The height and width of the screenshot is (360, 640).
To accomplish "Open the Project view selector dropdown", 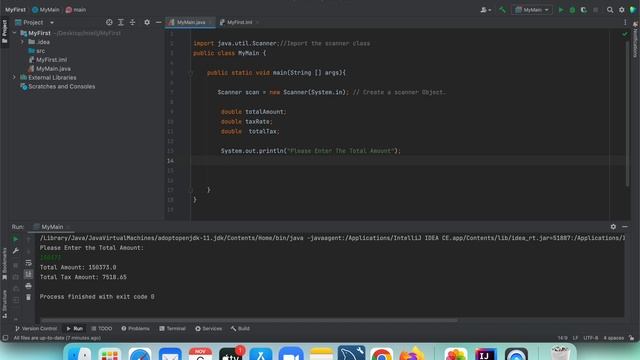I will (x=34, y=22).
